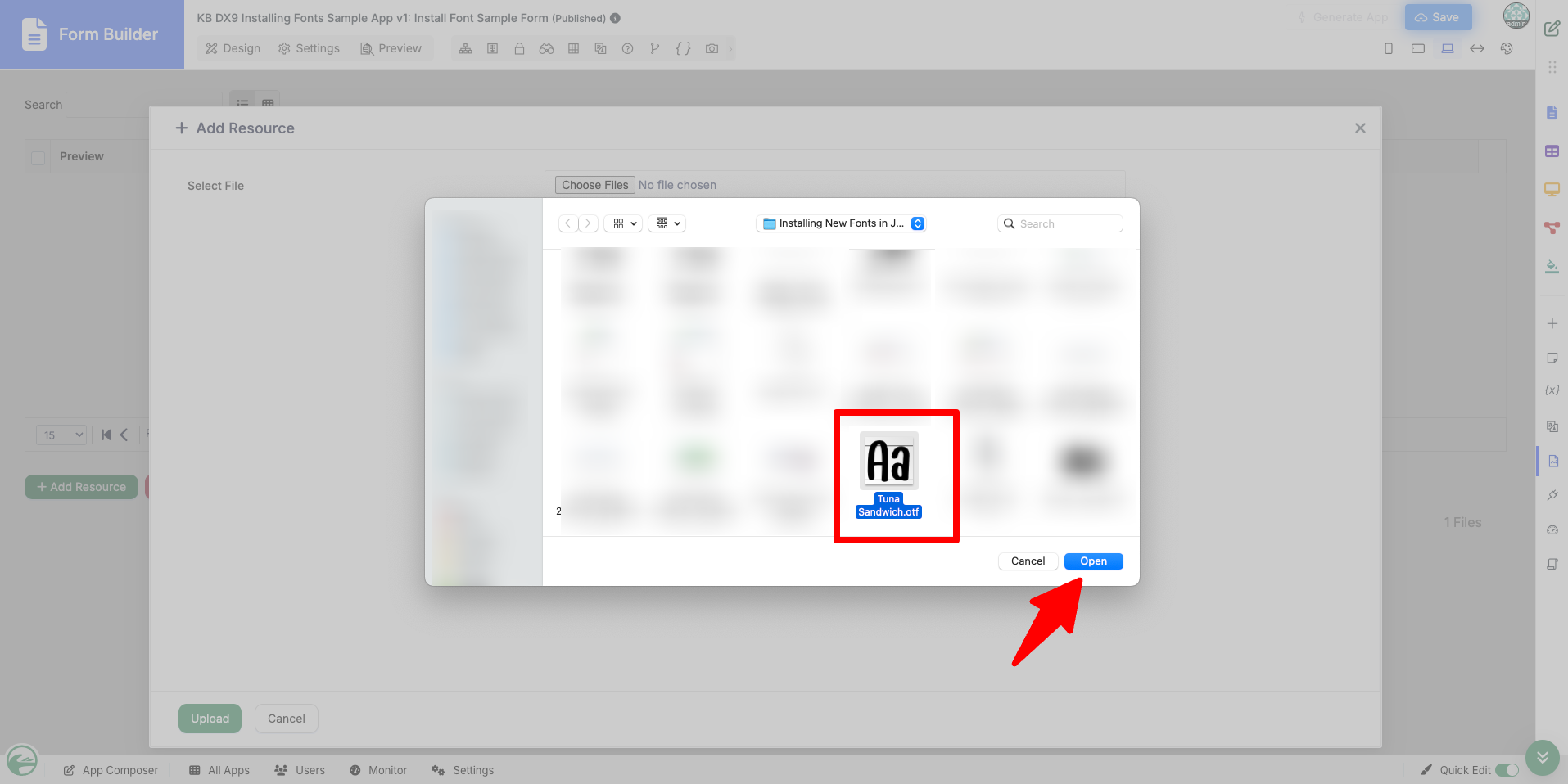Viewport: 1568px width, 784px height.
Task: Select the mobile device preview icon
Action: (x=1389, y=49)
